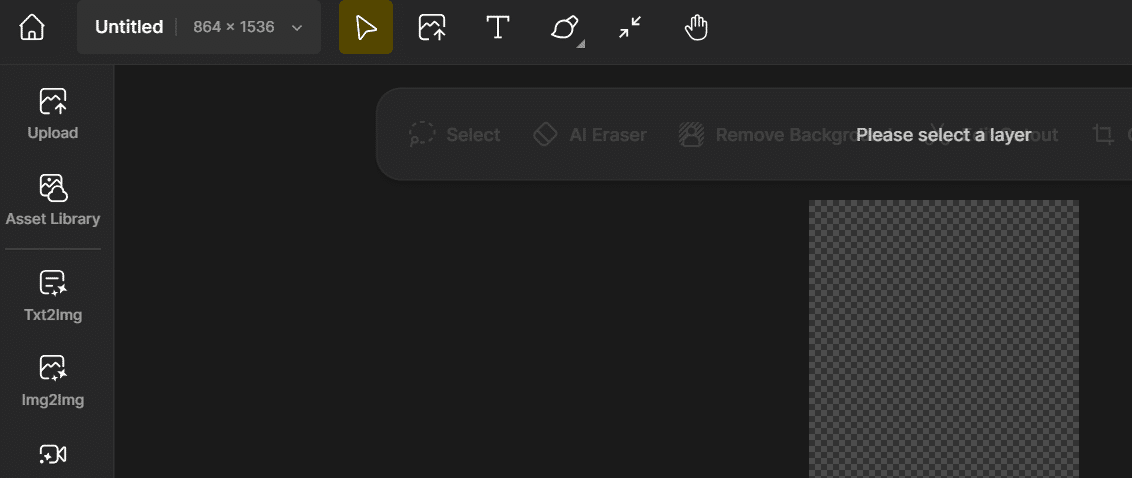
Task: Open the brush tool options triangle
Action: click(580, 44)
